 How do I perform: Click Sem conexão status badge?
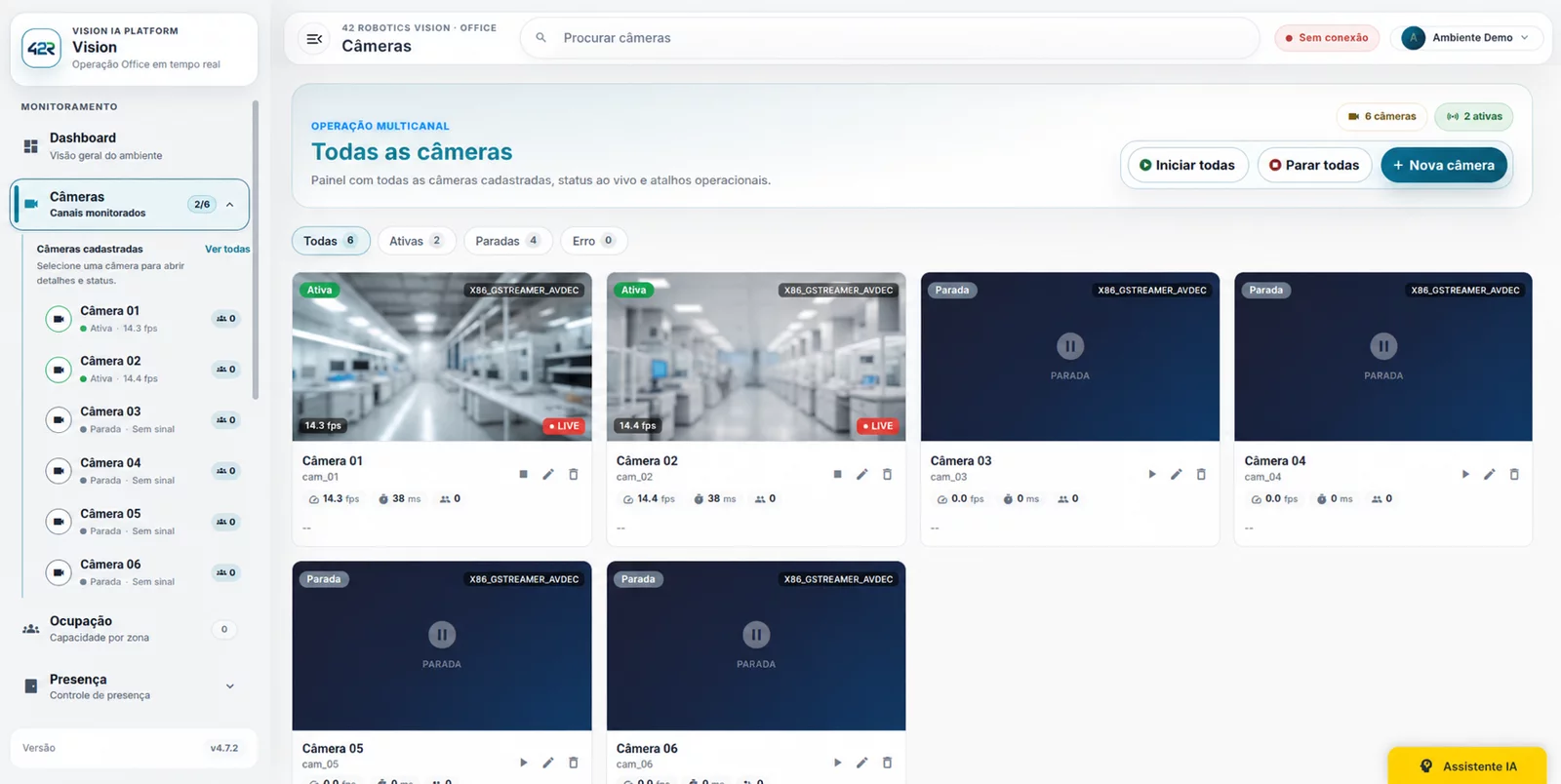(1327, 38)
